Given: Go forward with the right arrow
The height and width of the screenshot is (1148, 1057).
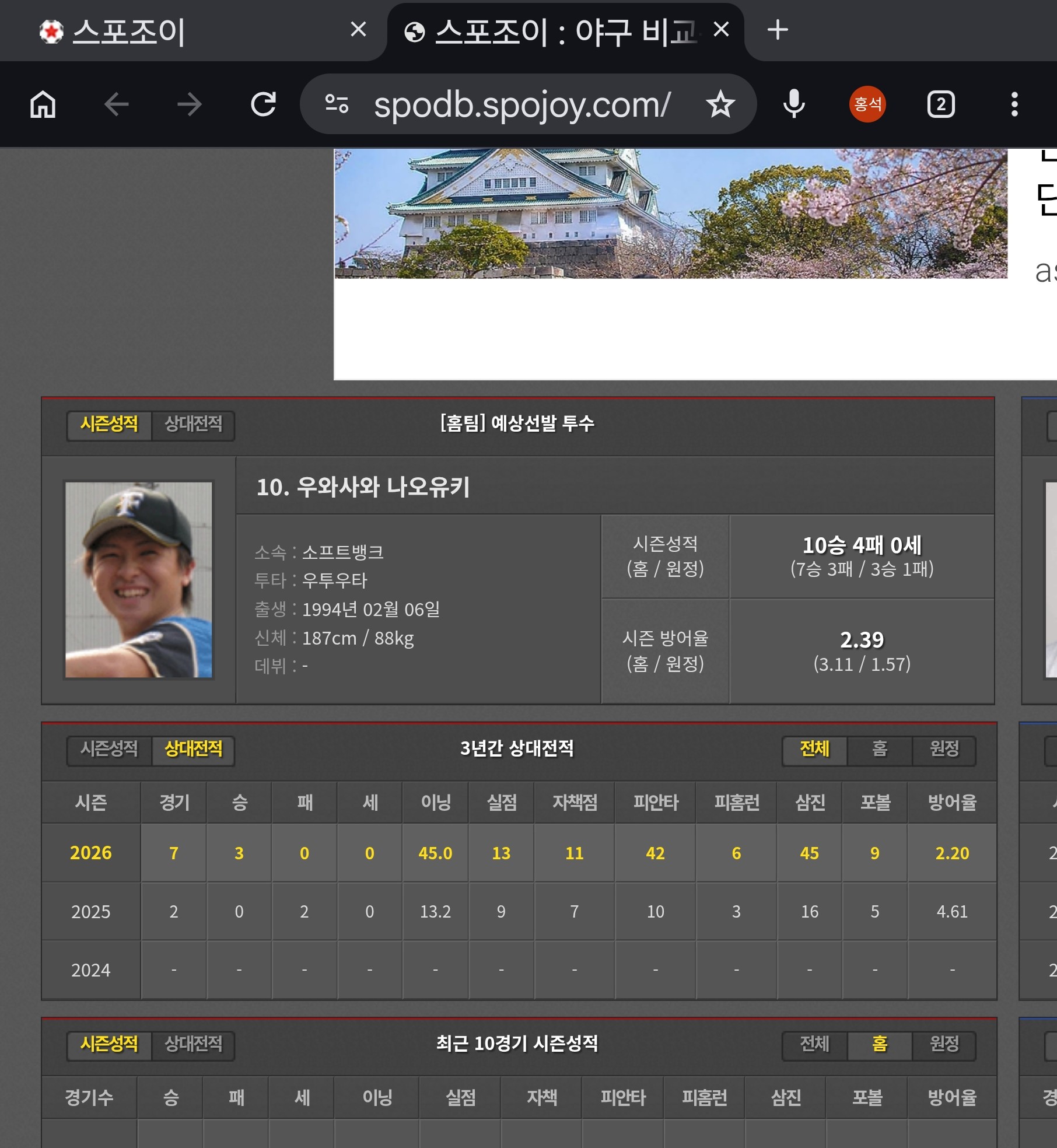Looking at the screenshot, I should pos(189,105).
